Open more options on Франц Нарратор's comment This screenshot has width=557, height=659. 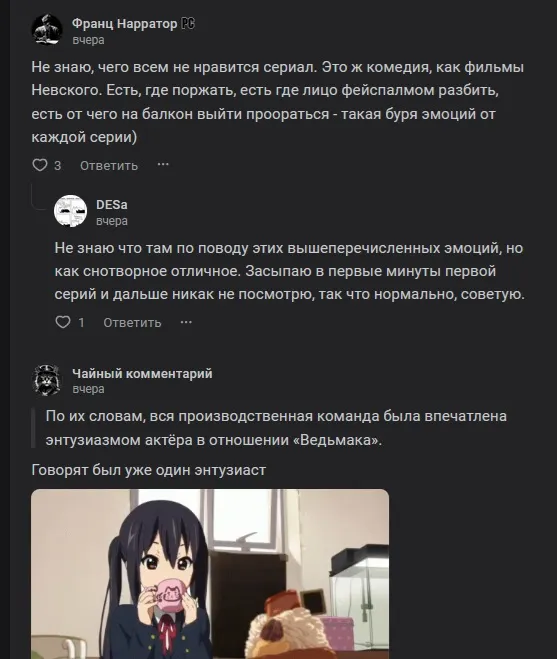[163, 164]
